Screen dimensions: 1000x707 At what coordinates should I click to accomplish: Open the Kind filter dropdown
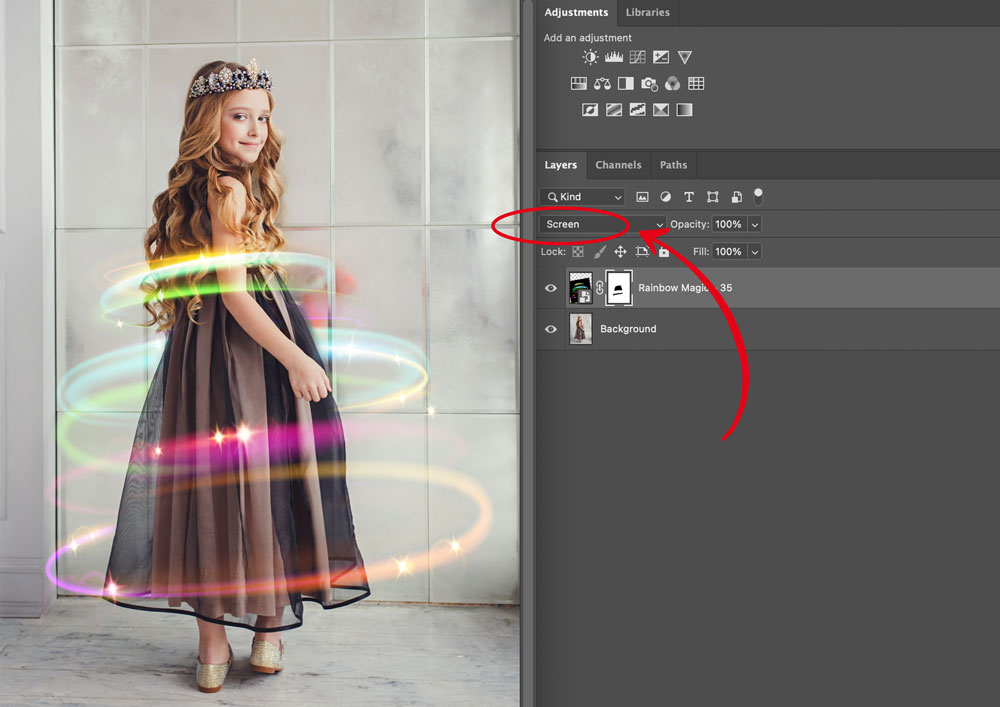coord(582,197)
